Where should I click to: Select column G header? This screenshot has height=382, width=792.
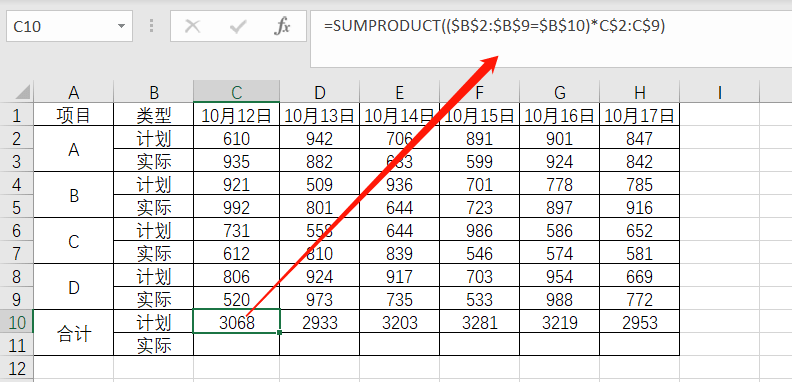tap(559, 92)
